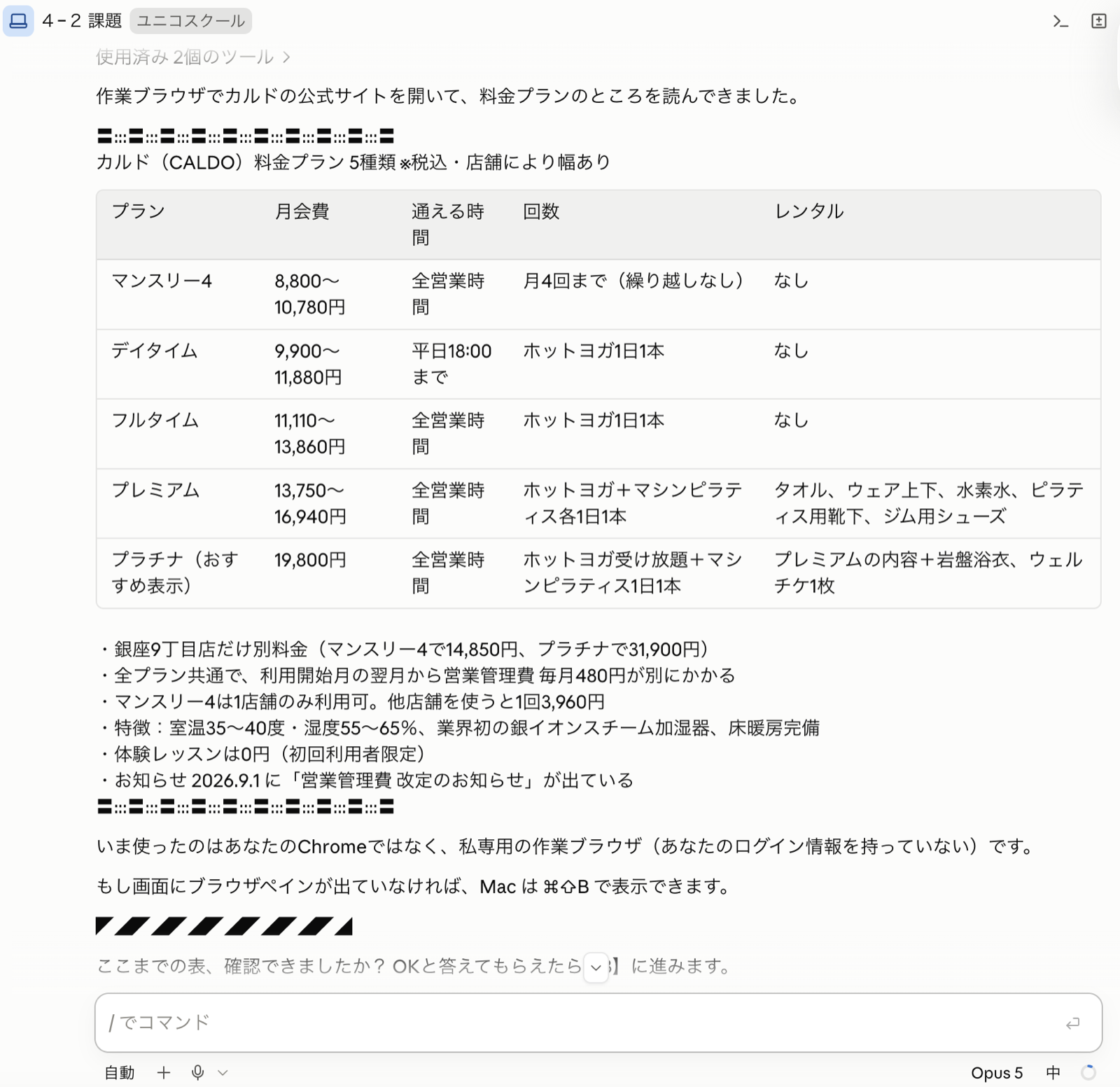This screenshot has height=1087, width=1120.
Task: Click the プラチナ（おすすめ表示） plan cell
Action: pos(176,573)
